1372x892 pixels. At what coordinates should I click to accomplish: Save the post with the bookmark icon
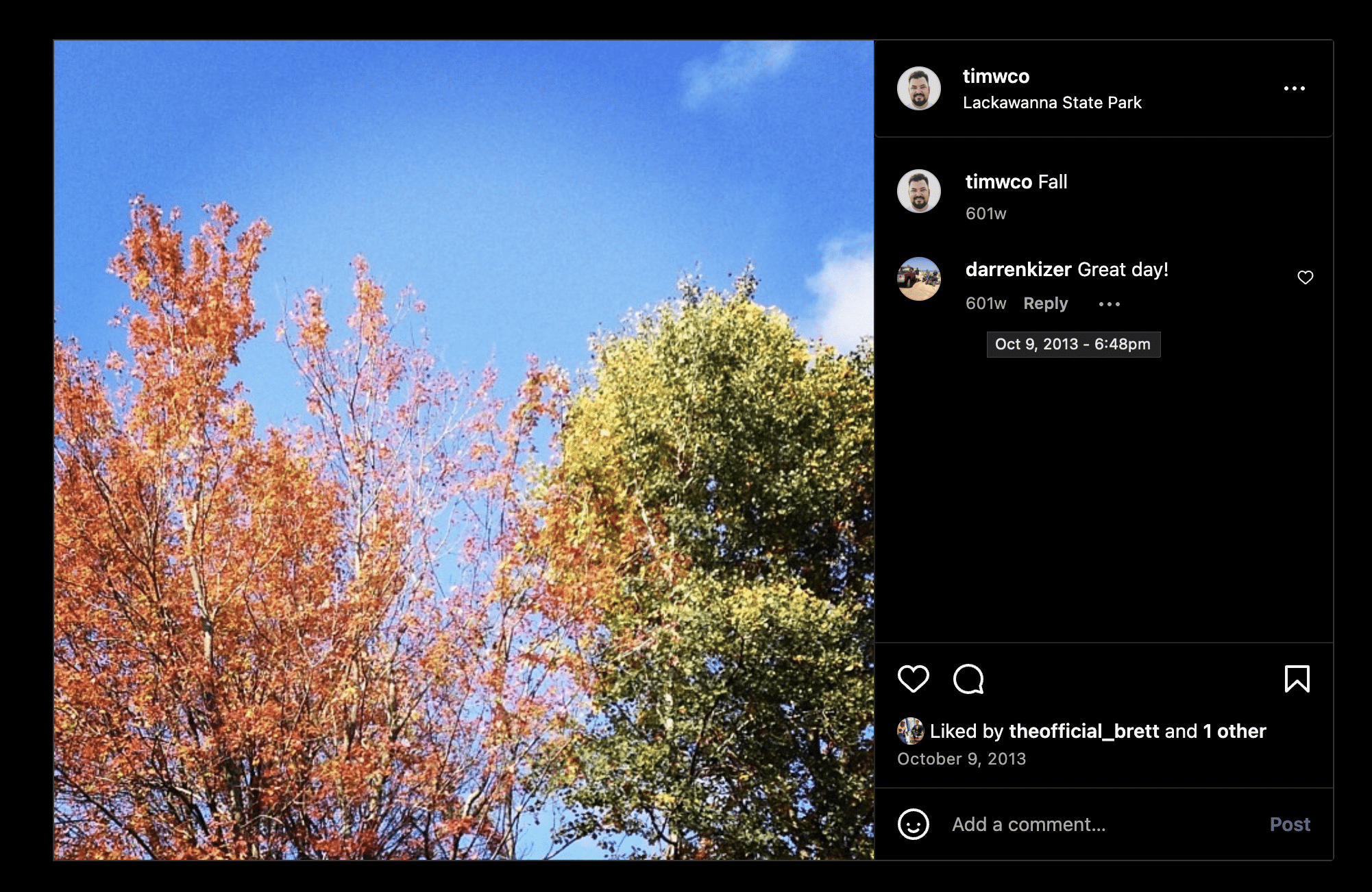(1297, 679)
